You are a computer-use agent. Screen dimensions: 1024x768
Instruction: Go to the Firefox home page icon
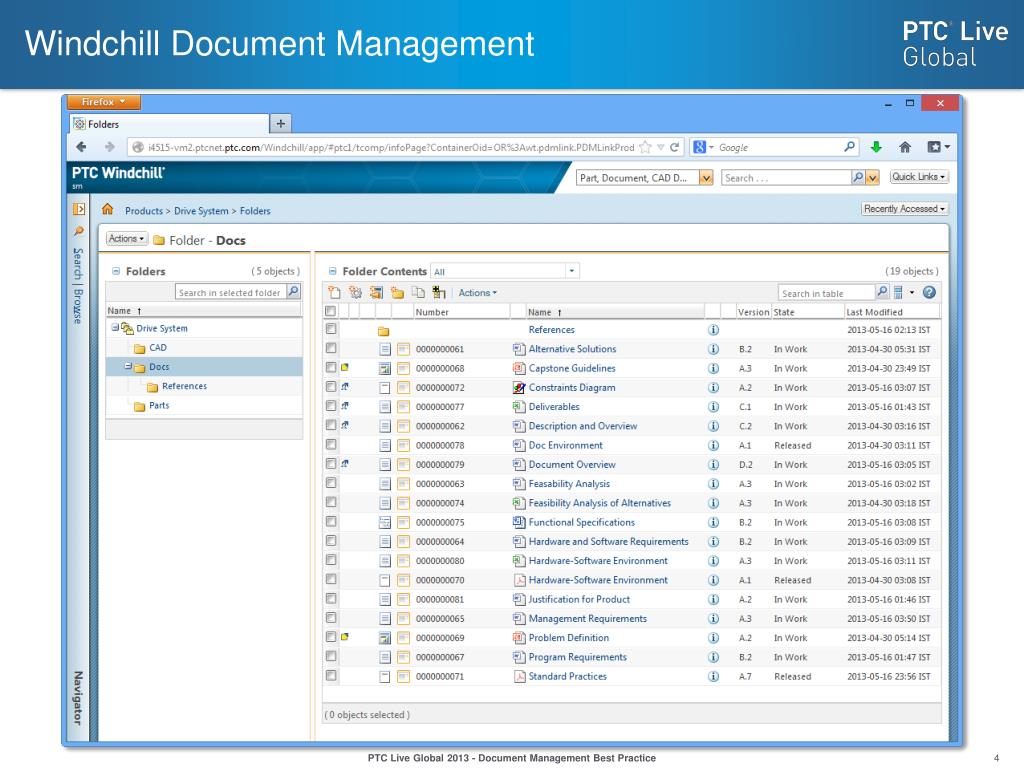click(904, 147)
